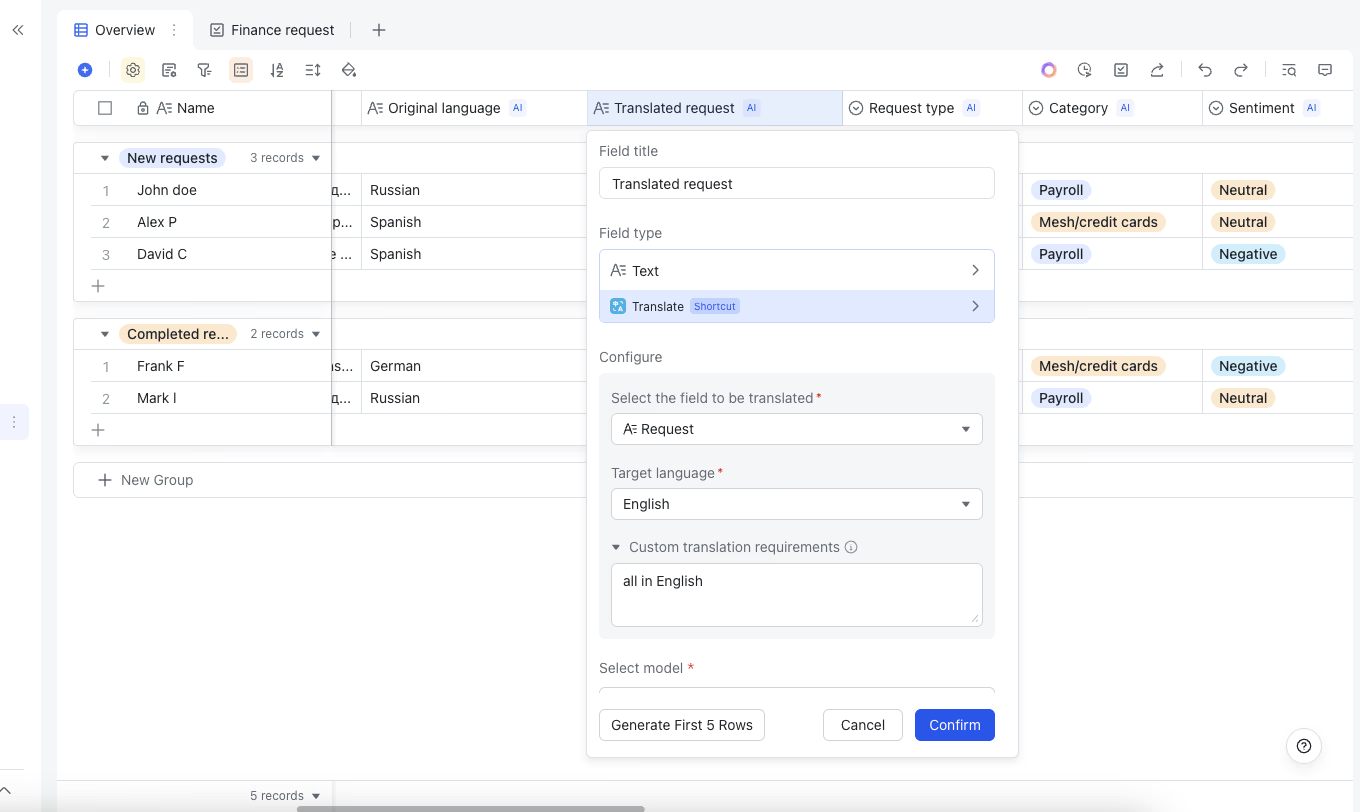1360x812 pixels.
Task: Open the field to be translated dropdown
Action: [x=796, y=429]
